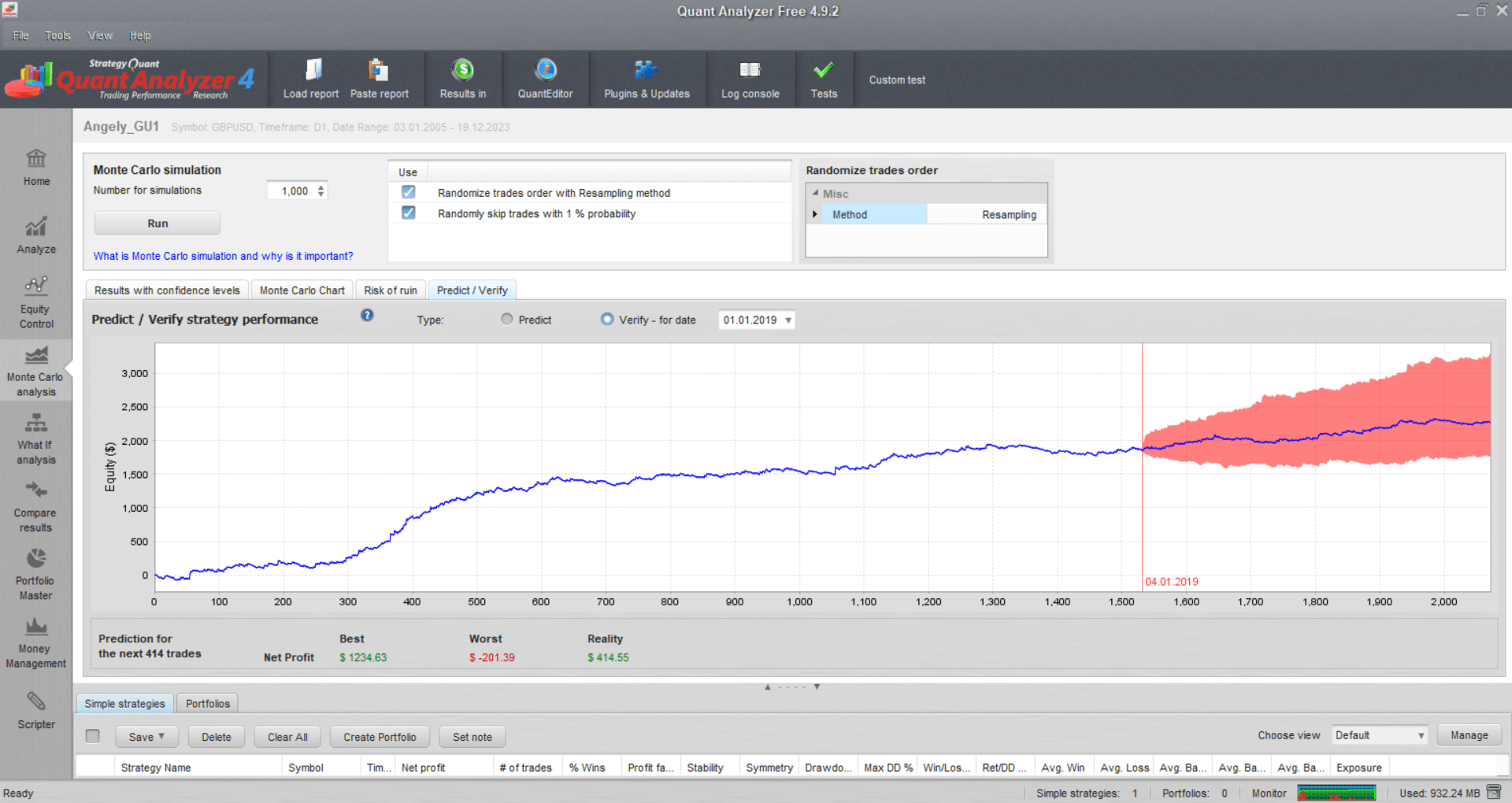The width and height of the screenshot is (1512, 803).
Task: Click the Method row arrow expander
Action: [814, 214]
